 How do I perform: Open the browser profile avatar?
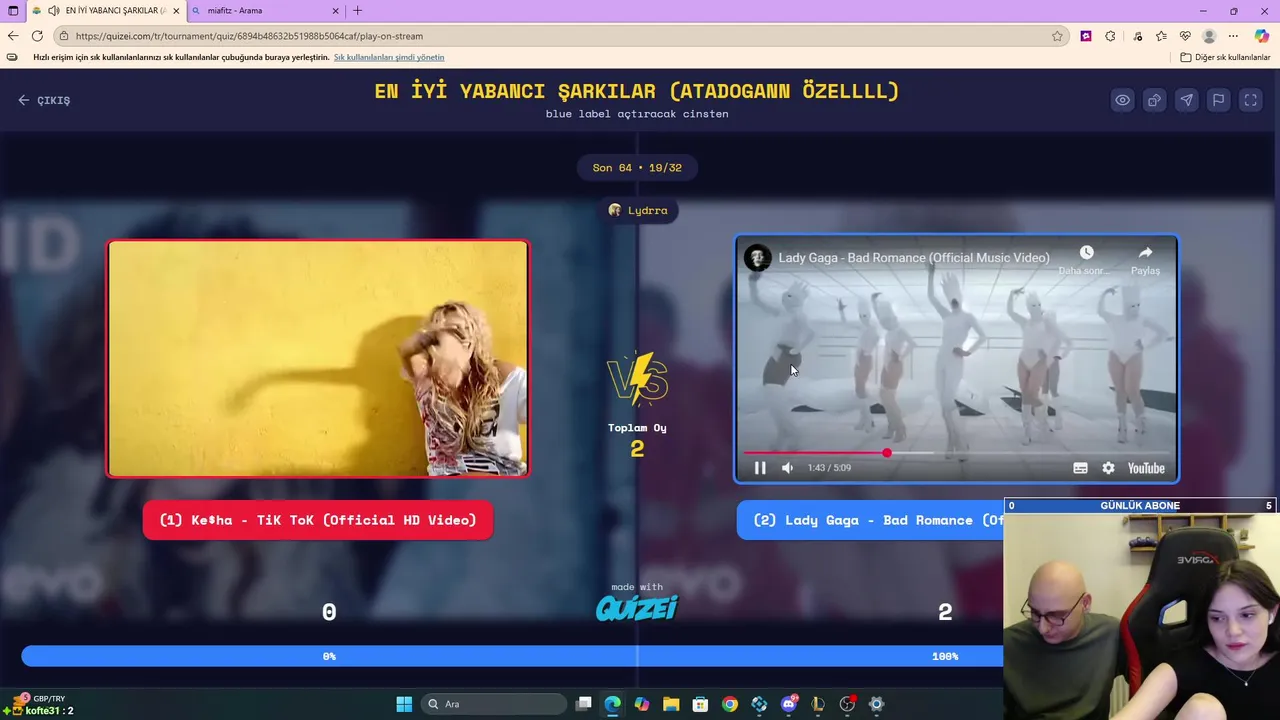pos(1209,36)
